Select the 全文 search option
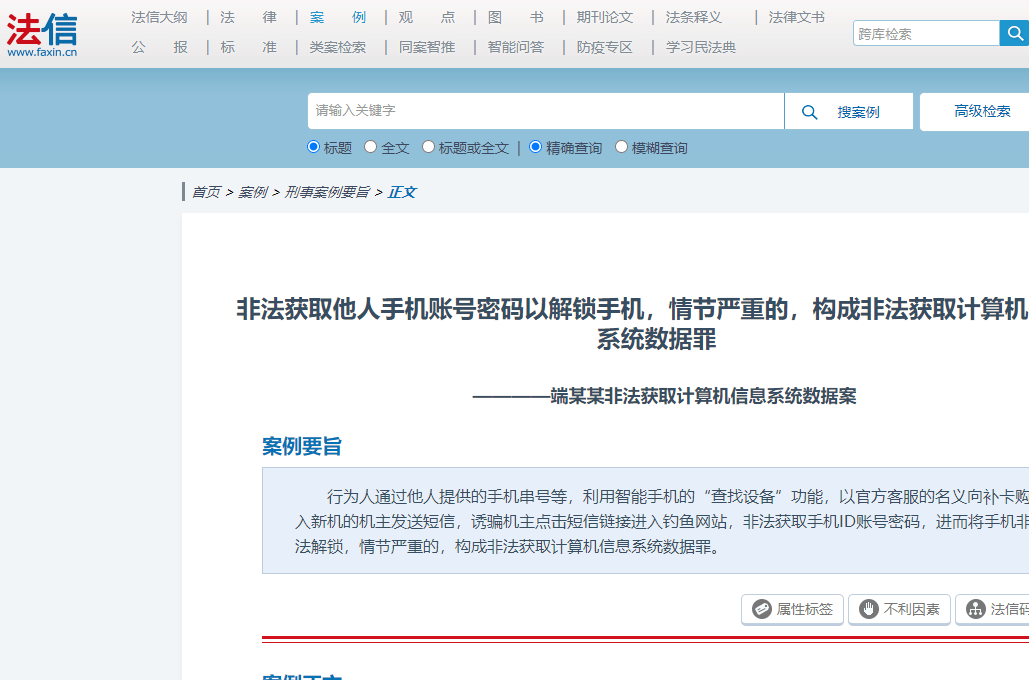Viewport: 1029px width, 680px height. point(372,147)
